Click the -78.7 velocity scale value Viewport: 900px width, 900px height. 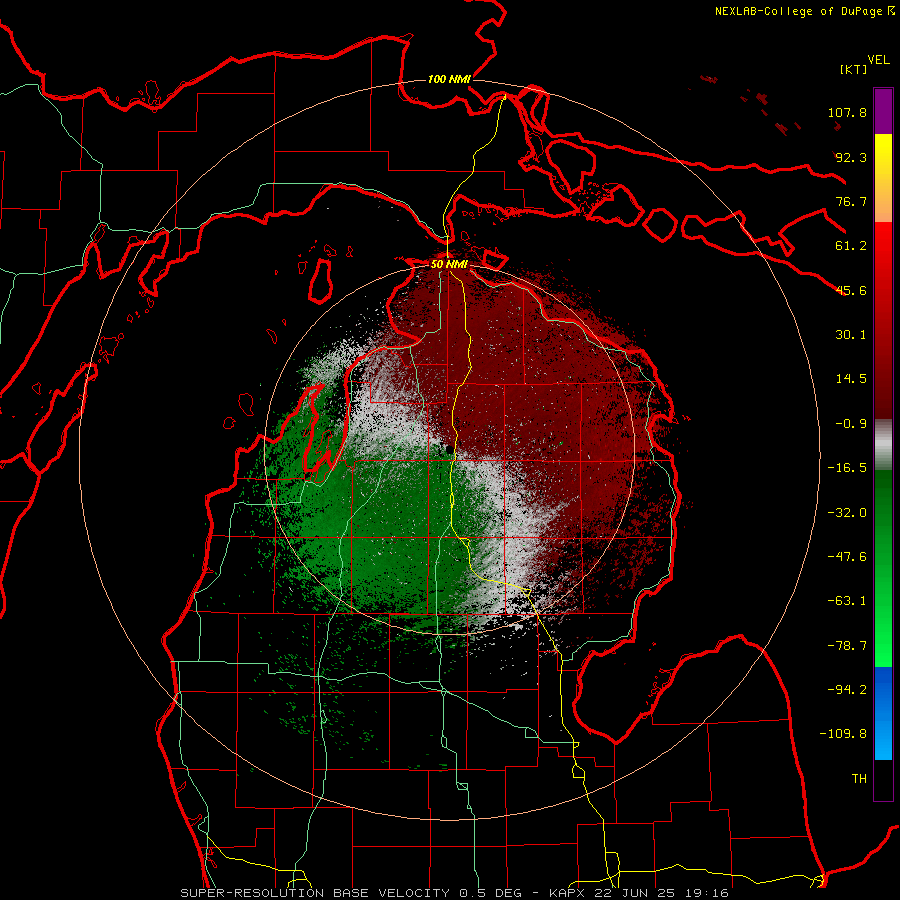(x=847, y=646)
